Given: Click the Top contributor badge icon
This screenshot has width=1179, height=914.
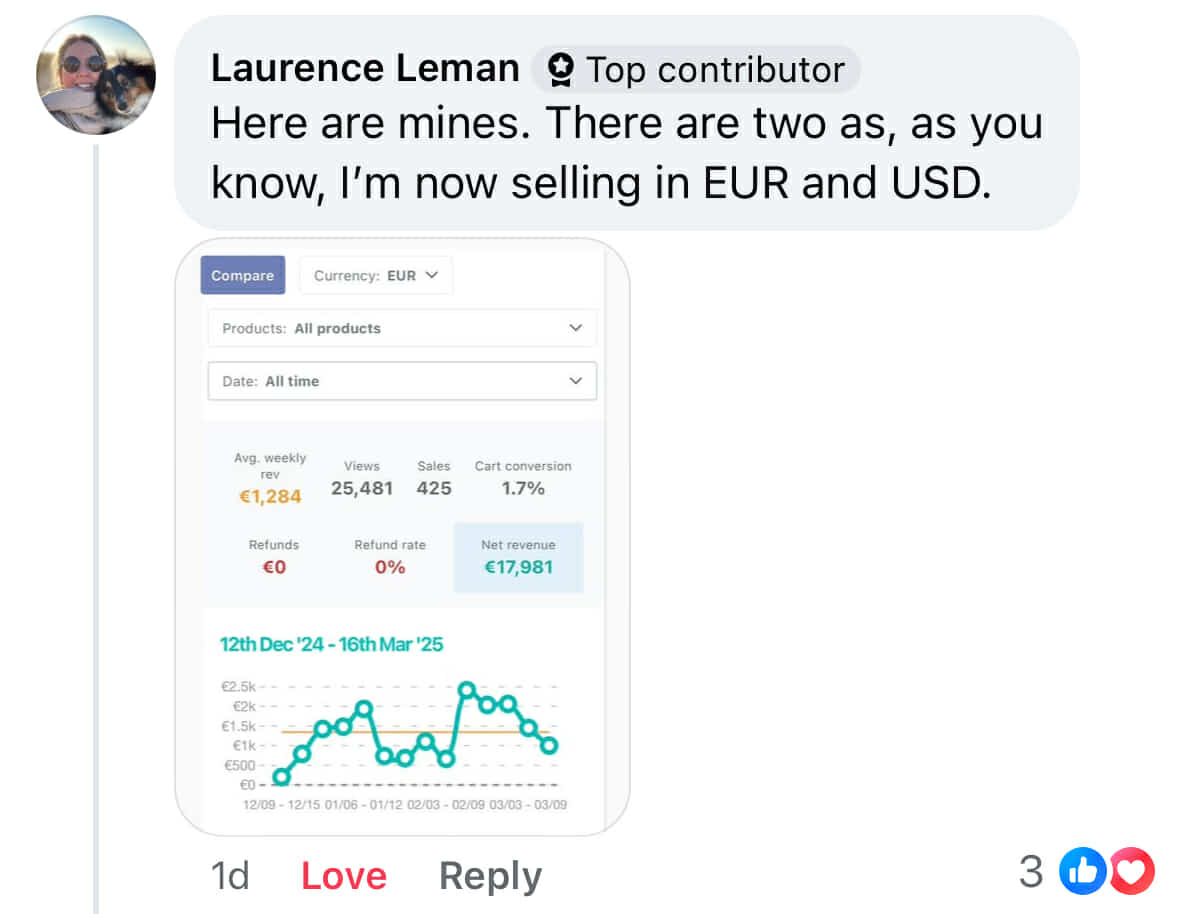Looking at the screenshot, I should pos(562,70).
